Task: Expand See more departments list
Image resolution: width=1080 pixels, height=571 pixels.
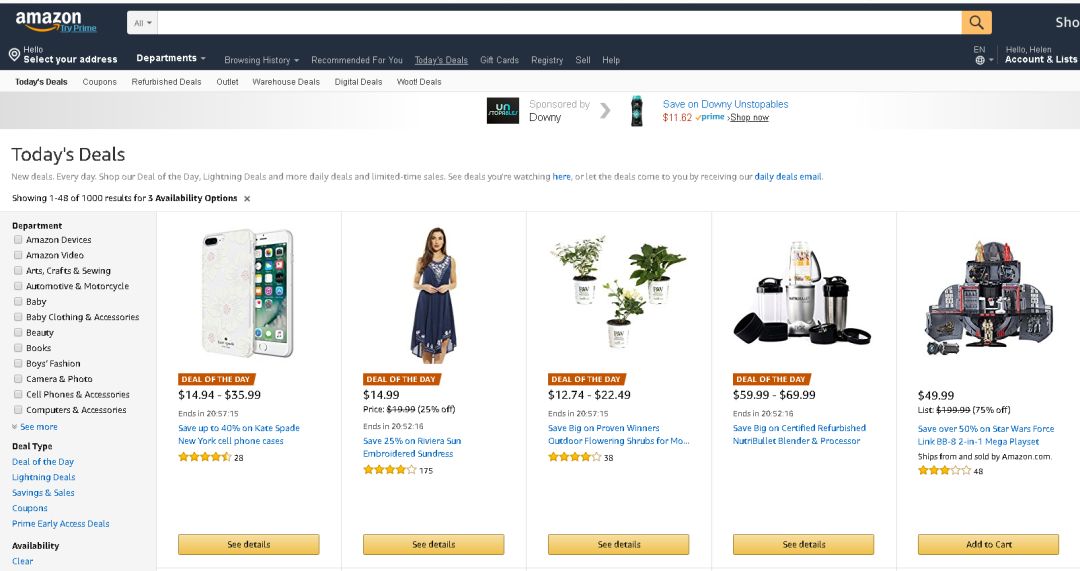Action: (x=34, y=427)
